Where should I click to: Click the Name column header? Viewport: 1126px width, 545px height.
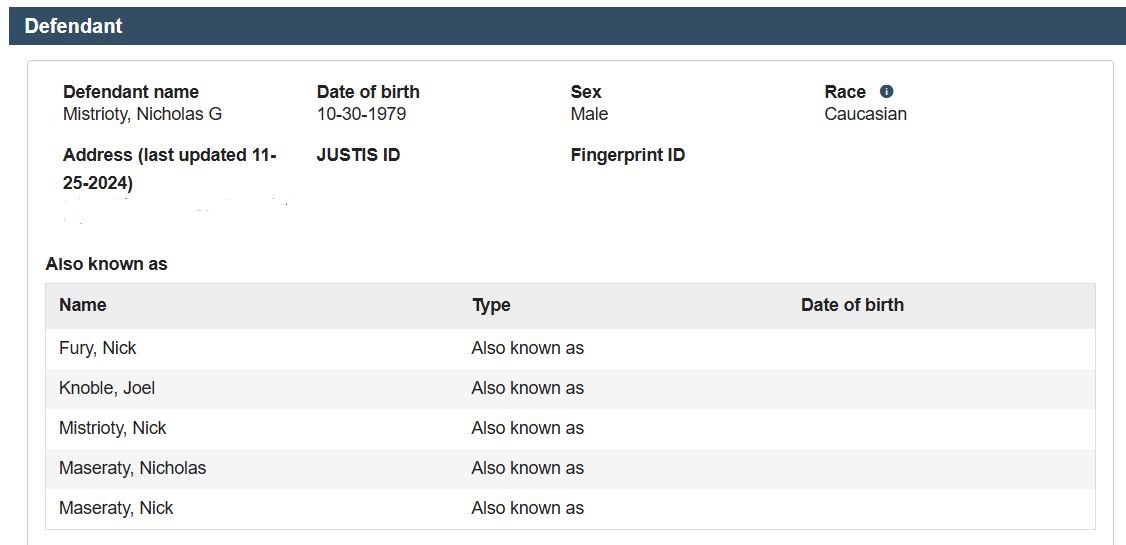pyautogui.click(x=83, y=305)
